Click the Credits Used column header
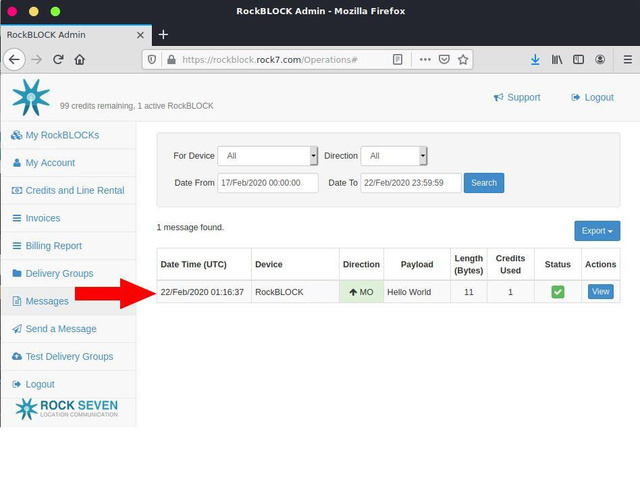 point(510,264)
